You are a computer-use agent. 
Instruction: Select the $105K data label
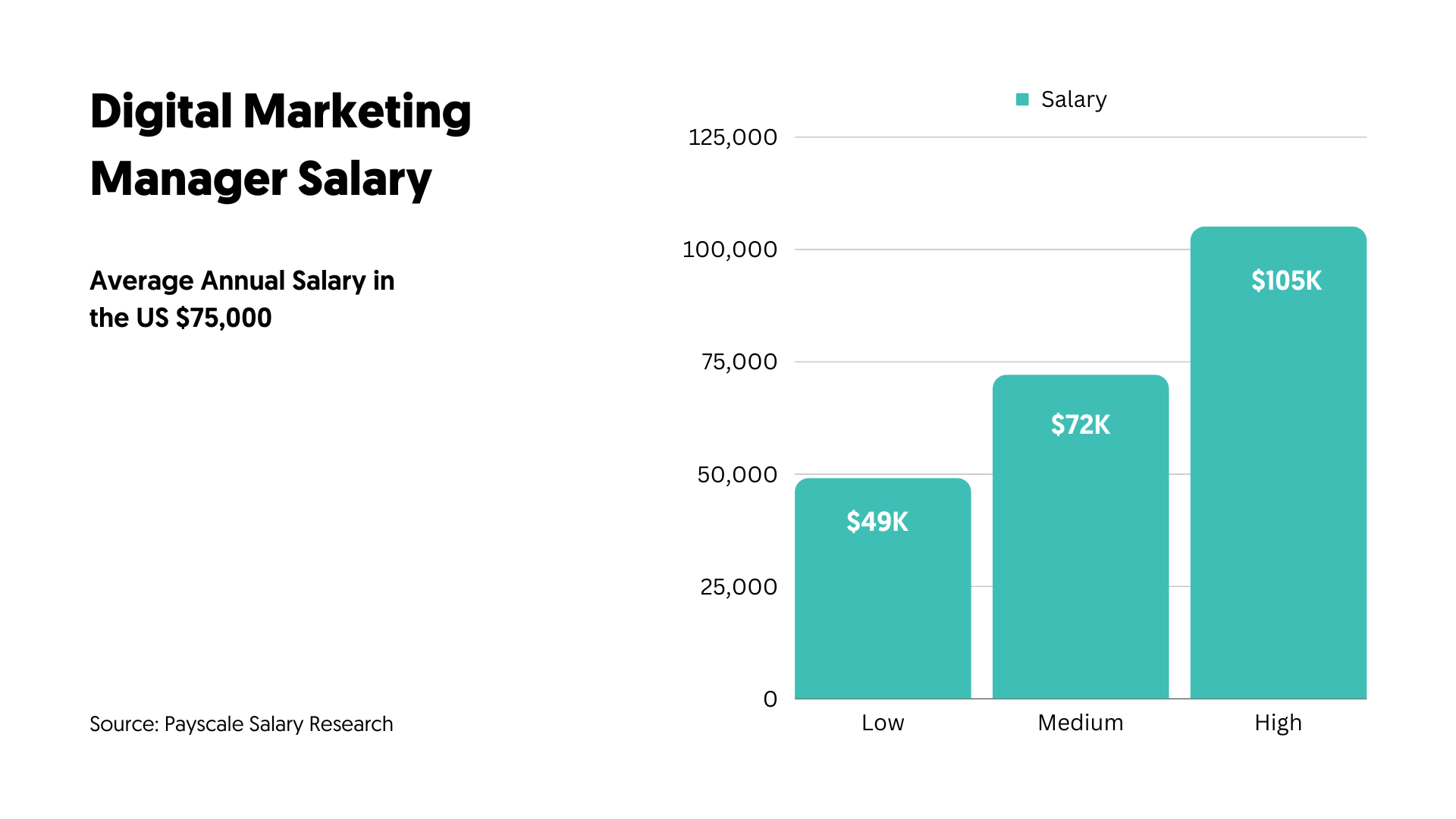point(1286,281)
